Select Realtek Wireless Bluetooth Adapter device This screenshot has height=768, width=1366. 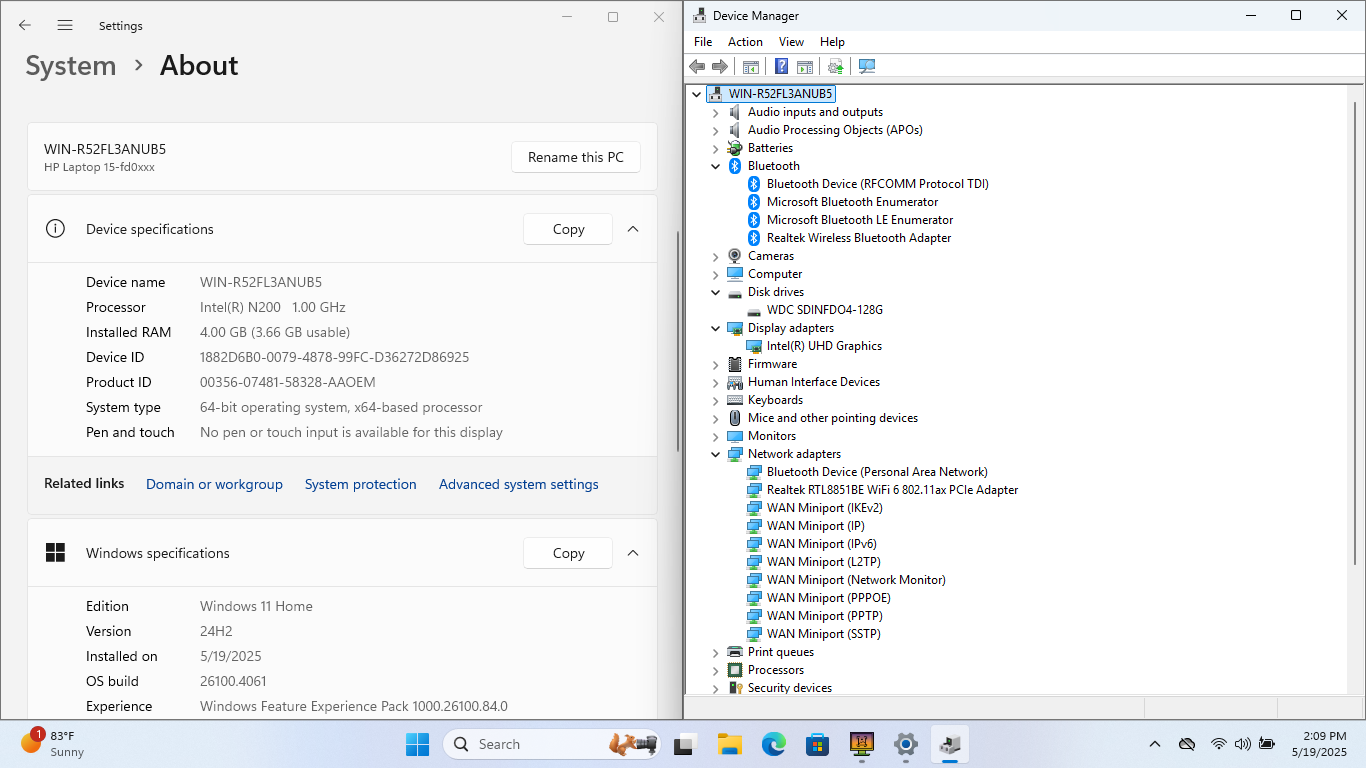tap(858, 238)
